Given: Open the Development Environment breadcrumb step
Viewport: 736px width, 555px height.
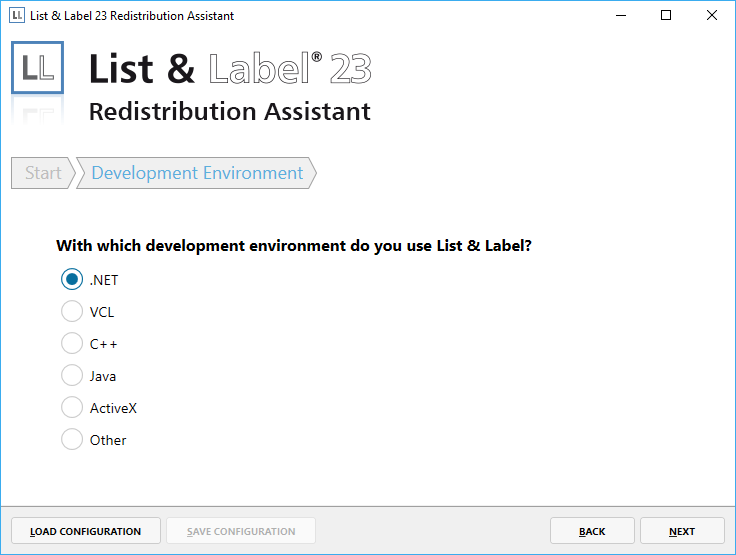Looking at the screenshot, I should click(197, 173).
